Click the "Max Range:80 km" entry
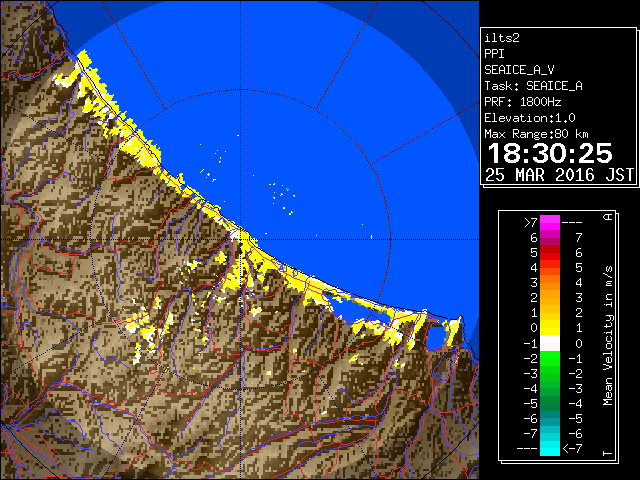The height and width of the screenshot is (480, 640). [536, 134]
